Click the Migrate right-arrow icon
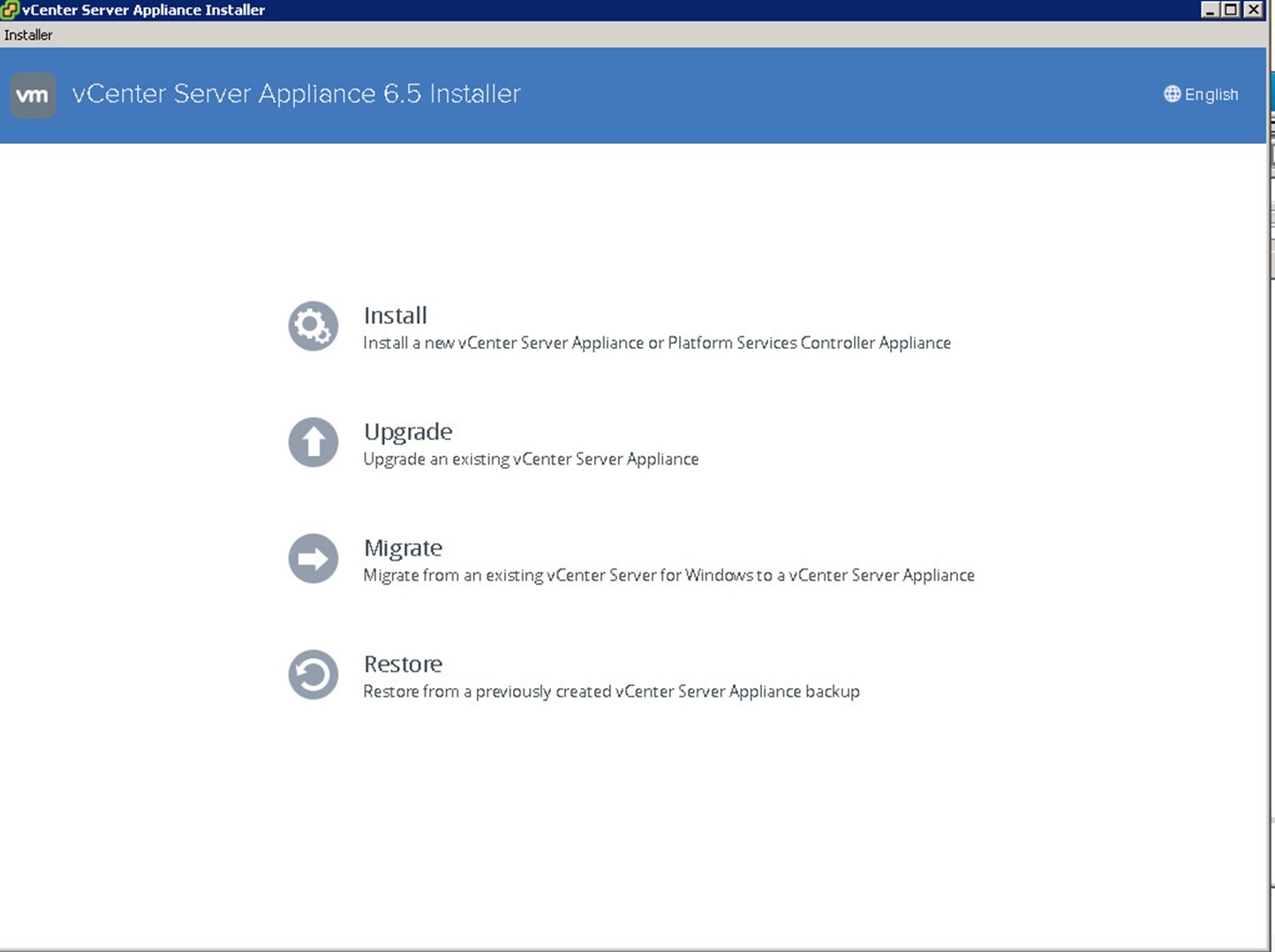Screen dimensions: 1275x952 pyautogui.click(x=313, y=558)
